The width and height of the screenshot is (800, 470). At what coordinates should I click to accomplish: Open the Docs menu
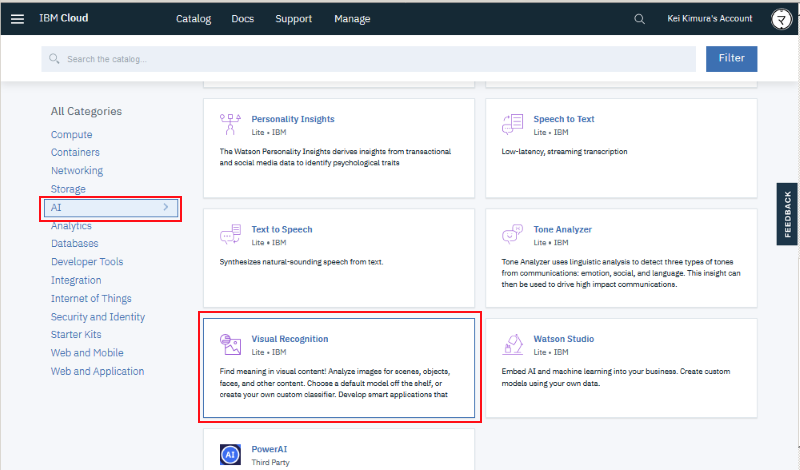pos(242,19)
